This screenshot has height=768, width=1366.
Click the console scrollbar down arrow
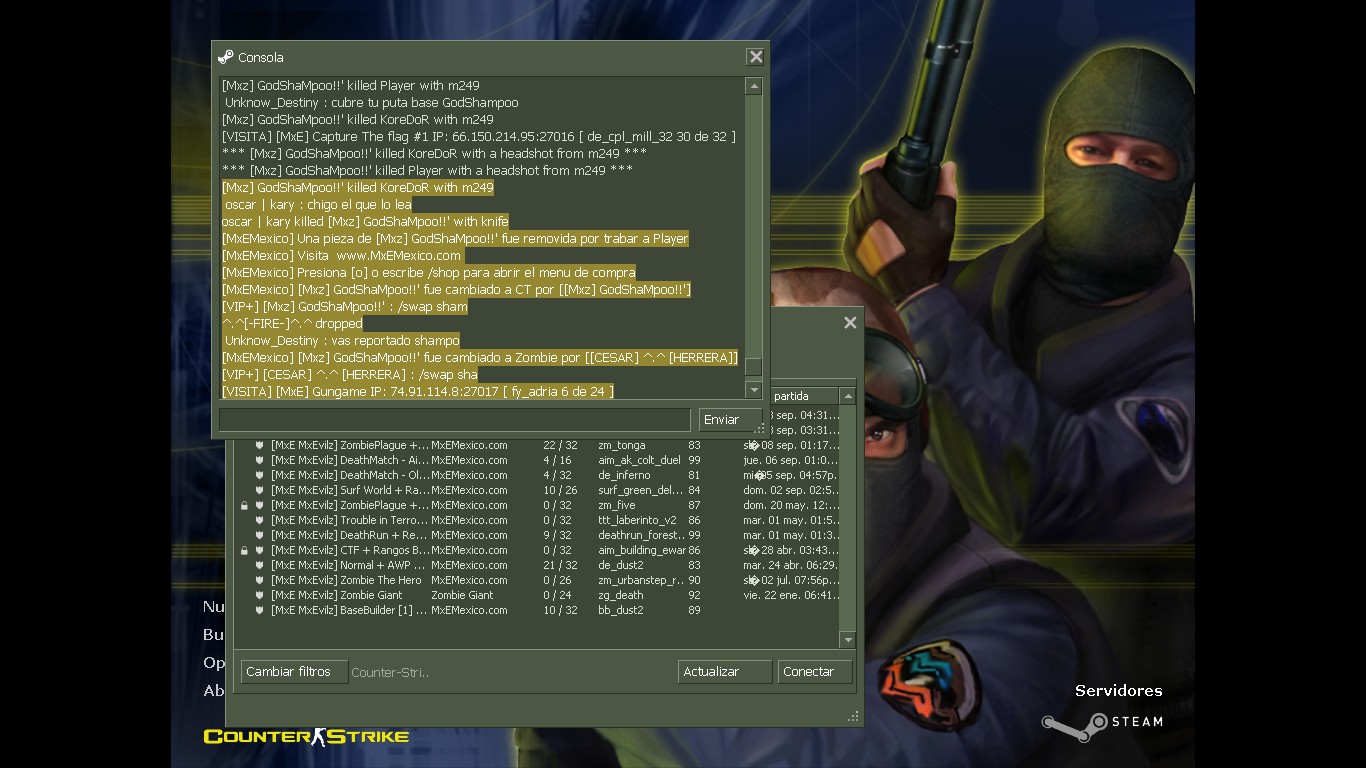(754, 390)
